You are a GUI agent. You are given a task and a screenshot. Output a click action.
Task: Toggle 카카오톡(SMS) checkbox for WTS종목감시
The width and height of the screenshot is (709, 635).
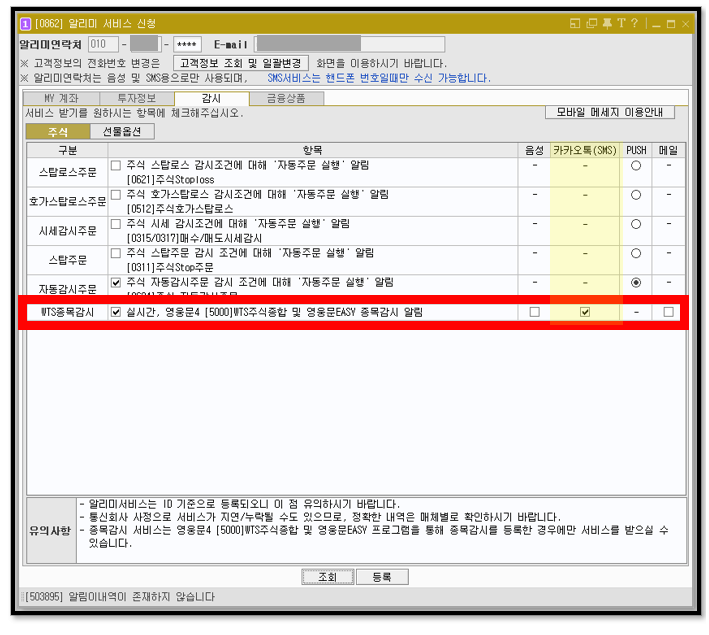pyautogui.click(x=585, y=312)
